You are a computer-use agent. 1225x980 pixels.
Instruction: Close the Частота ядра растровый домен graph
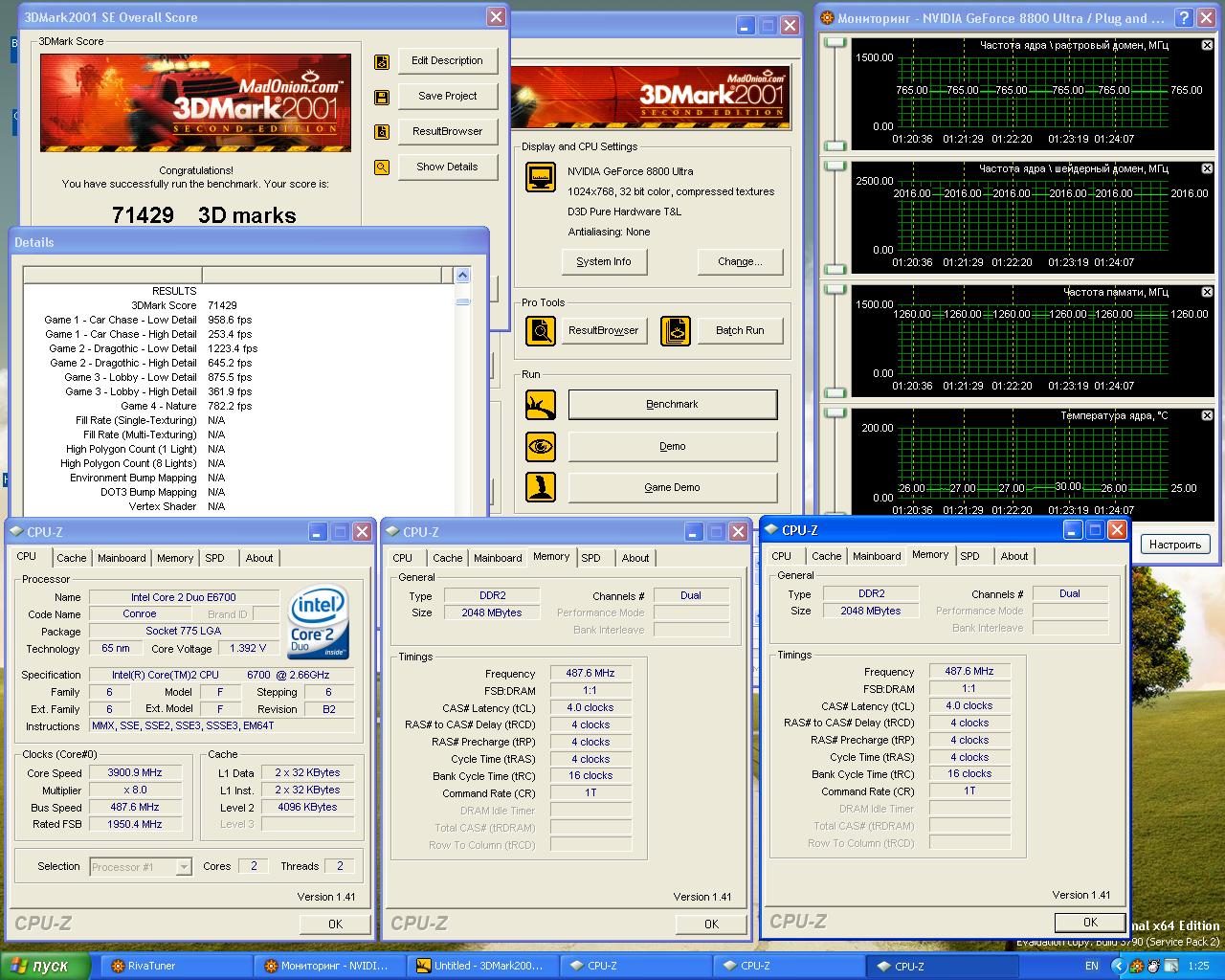(x=1207, y=45)
